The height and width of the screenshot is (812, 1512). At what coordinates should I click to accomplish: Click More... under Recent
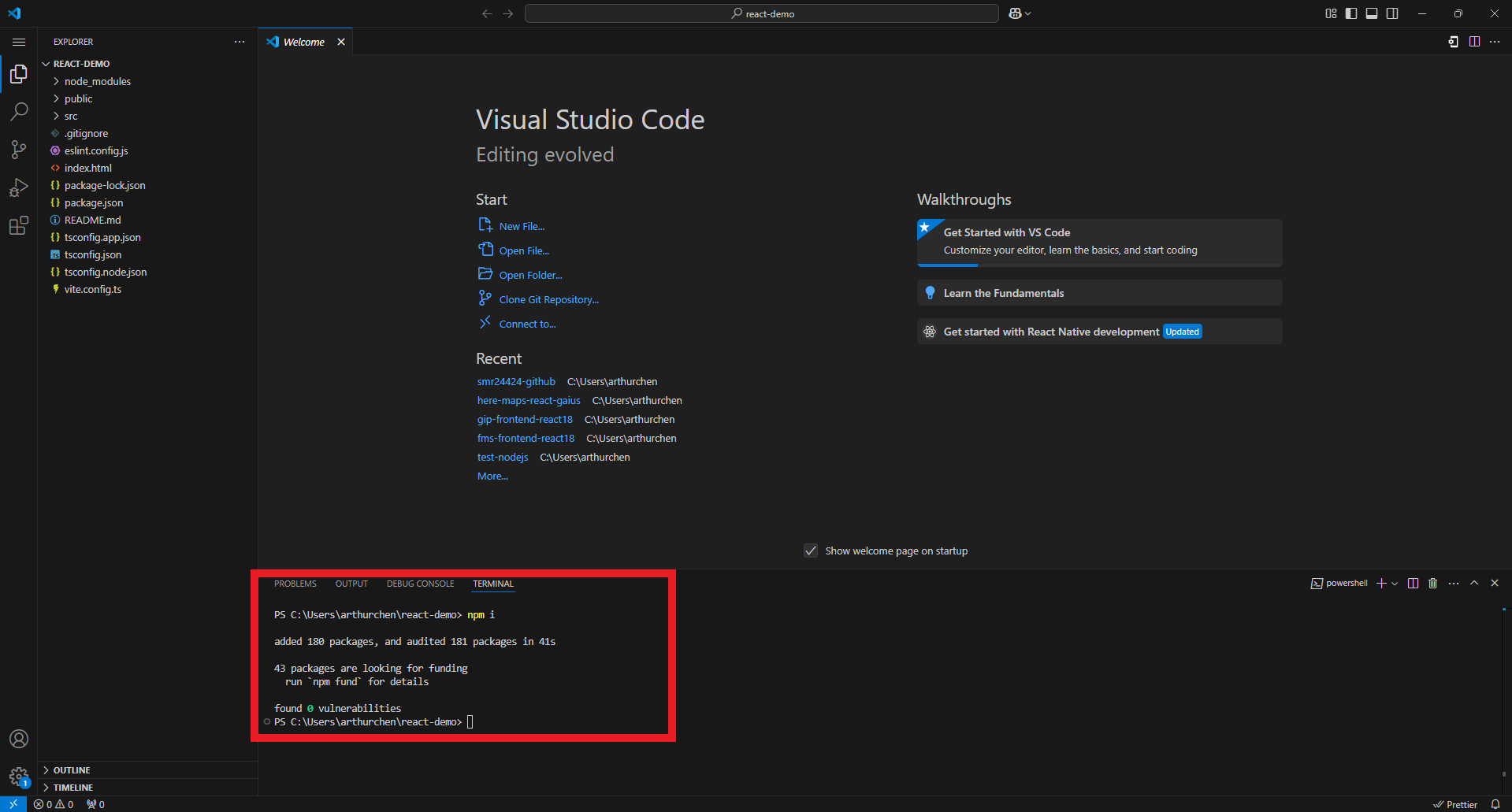492,476
